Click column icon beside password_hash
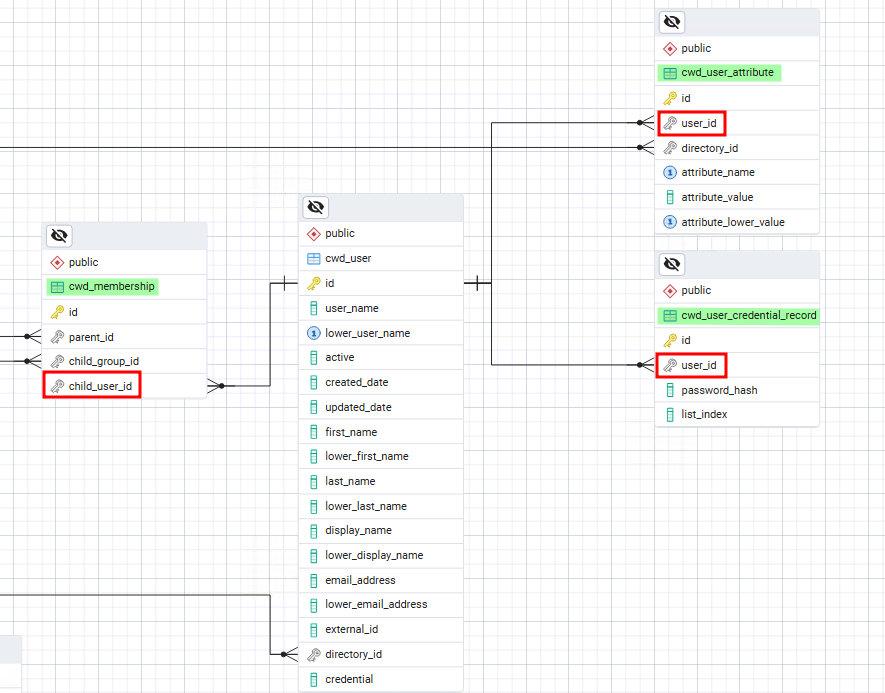Screen dimensions: 885x693 point(669,390)
